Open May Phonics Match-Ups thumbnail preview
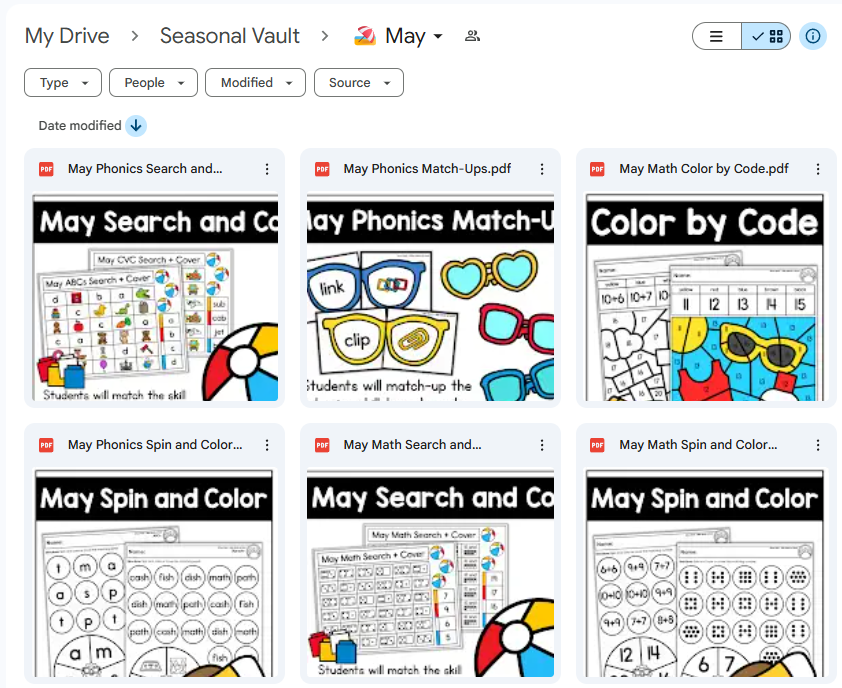This screenshot has height=688, width=842. click(430, 297)
